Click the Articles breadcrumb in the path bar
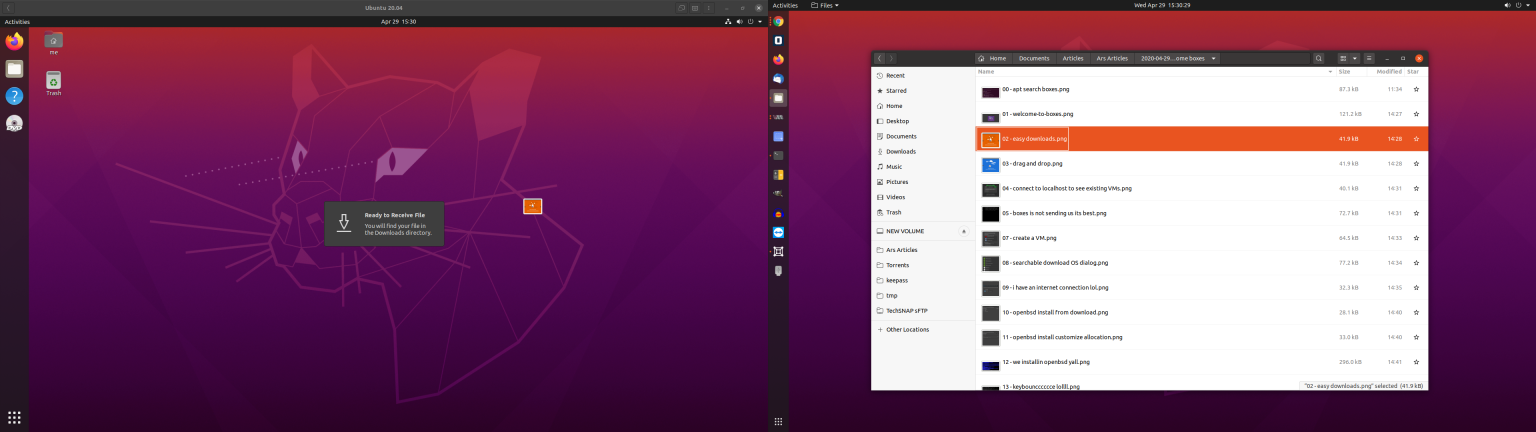The width and height of the screenshot is (1536, 432). click(1073, 58)
